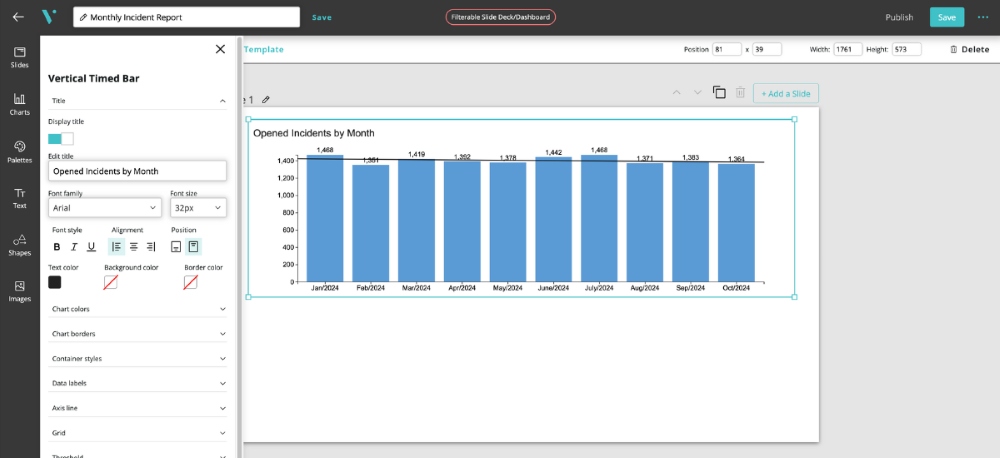The width and height of the screenshot is (1000, 458).
Task: Select the July/2024 bar in chart
Action: pyautogui.click(x=599, y=218)
